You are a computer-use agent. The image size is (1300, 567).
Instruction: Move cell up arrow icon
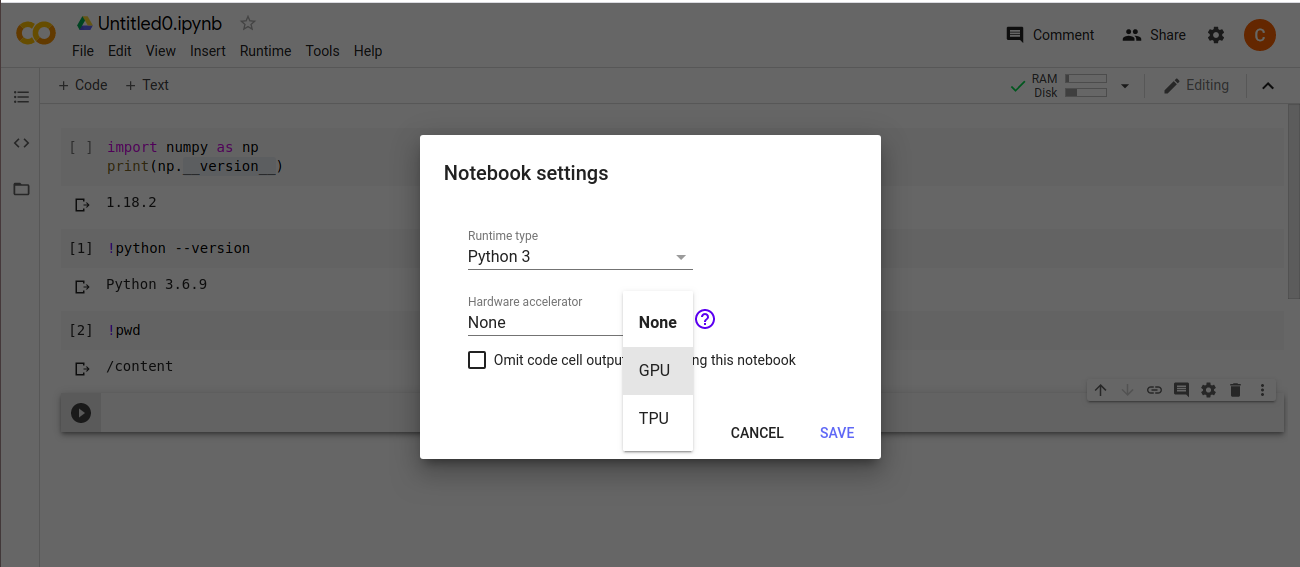1101,390
